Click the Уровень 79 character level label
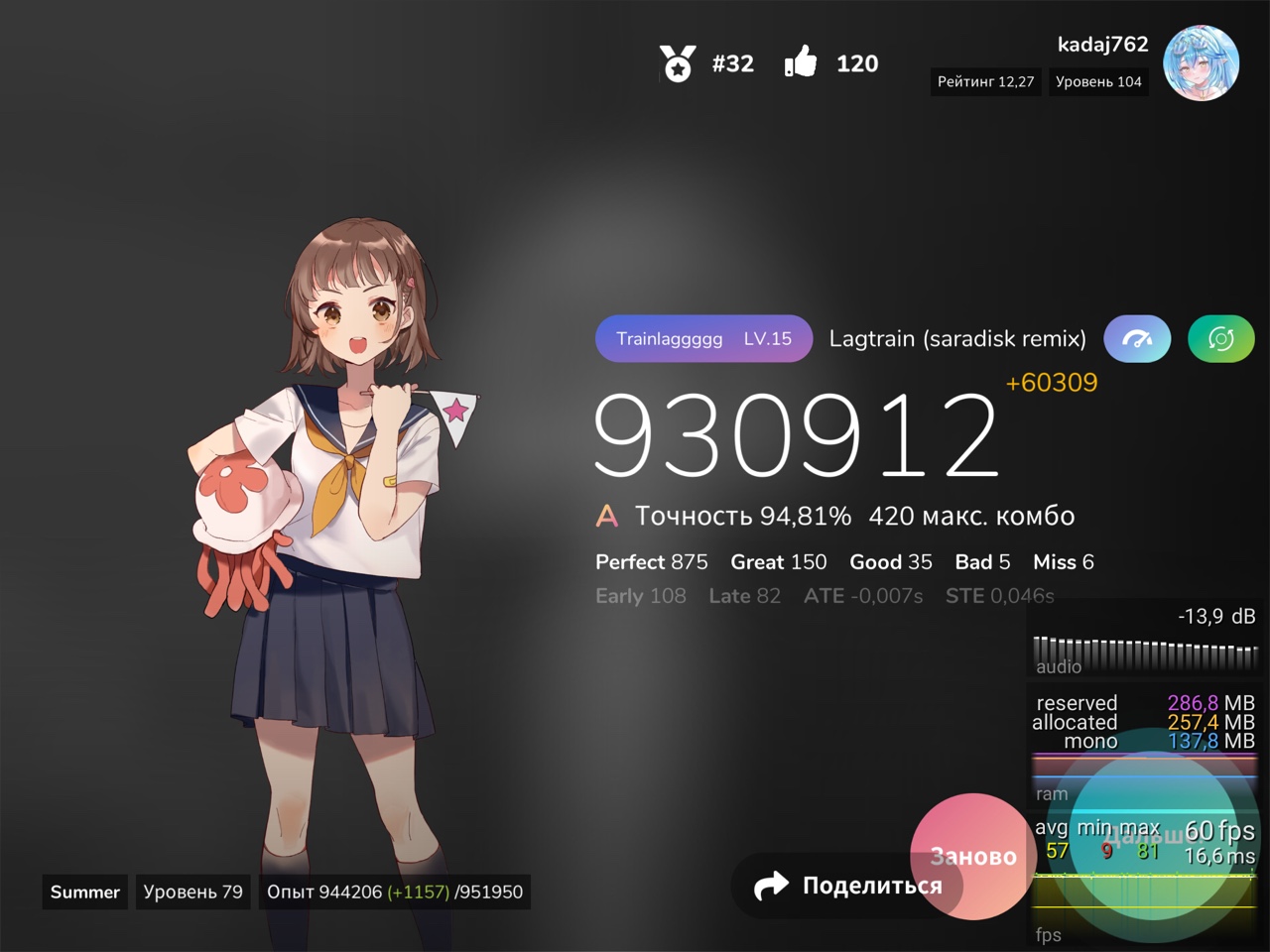 point(192,892)
